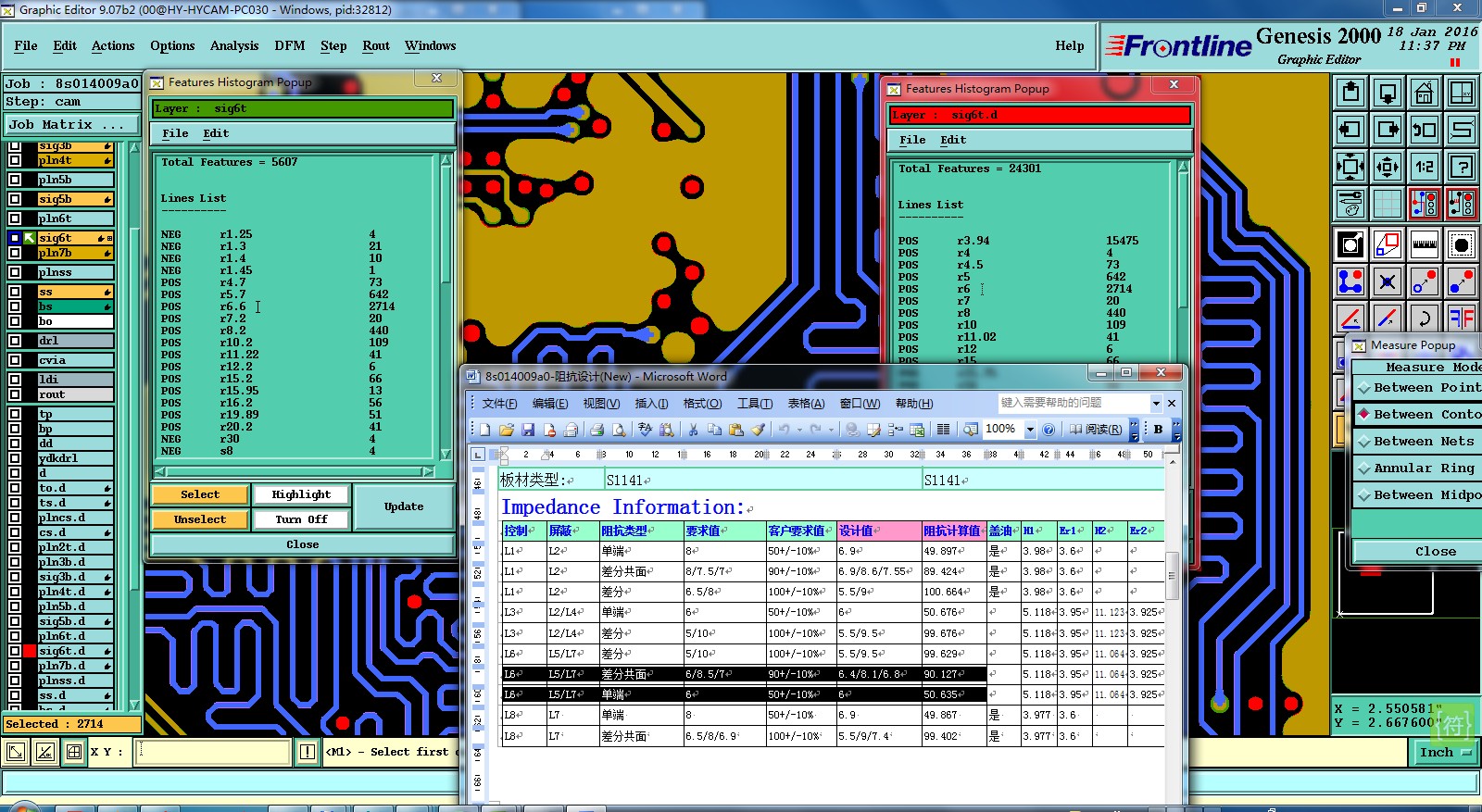
Task: Click the Highlight button in histogram popup
Action: [301, 494]
